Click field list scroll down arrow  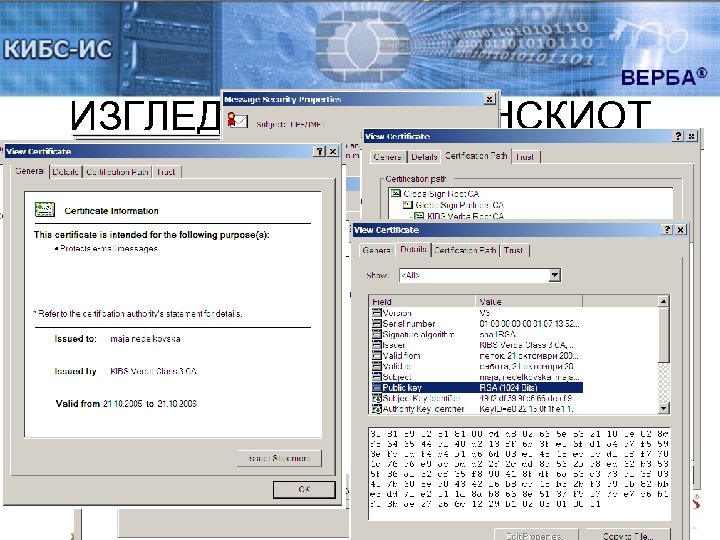[x=663, y=408]
